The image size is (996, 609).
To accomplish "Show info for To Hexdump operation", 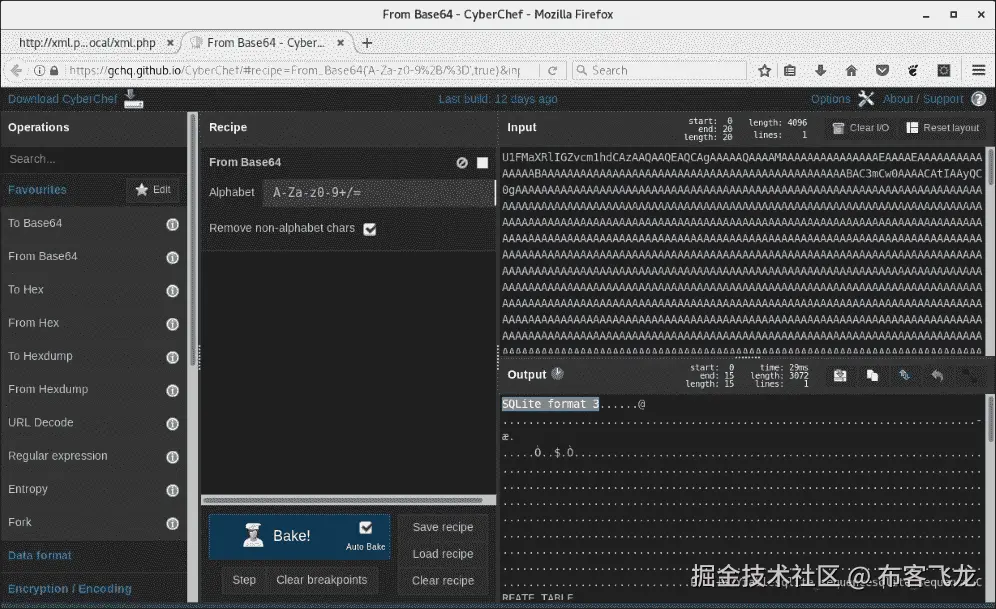I will click(172, 357).
